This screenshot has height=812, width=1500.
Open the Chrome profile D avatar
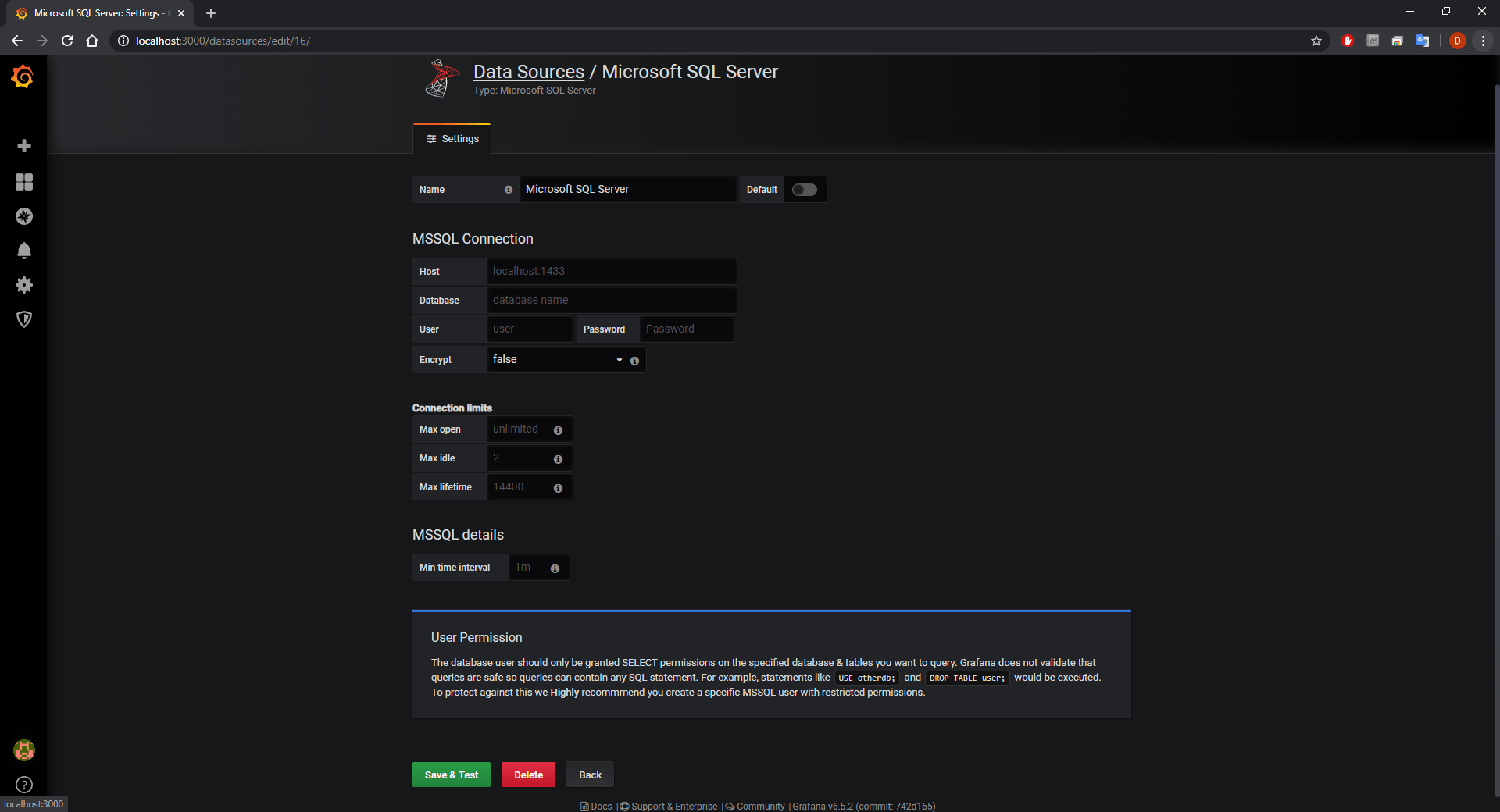click(1457, 41)
